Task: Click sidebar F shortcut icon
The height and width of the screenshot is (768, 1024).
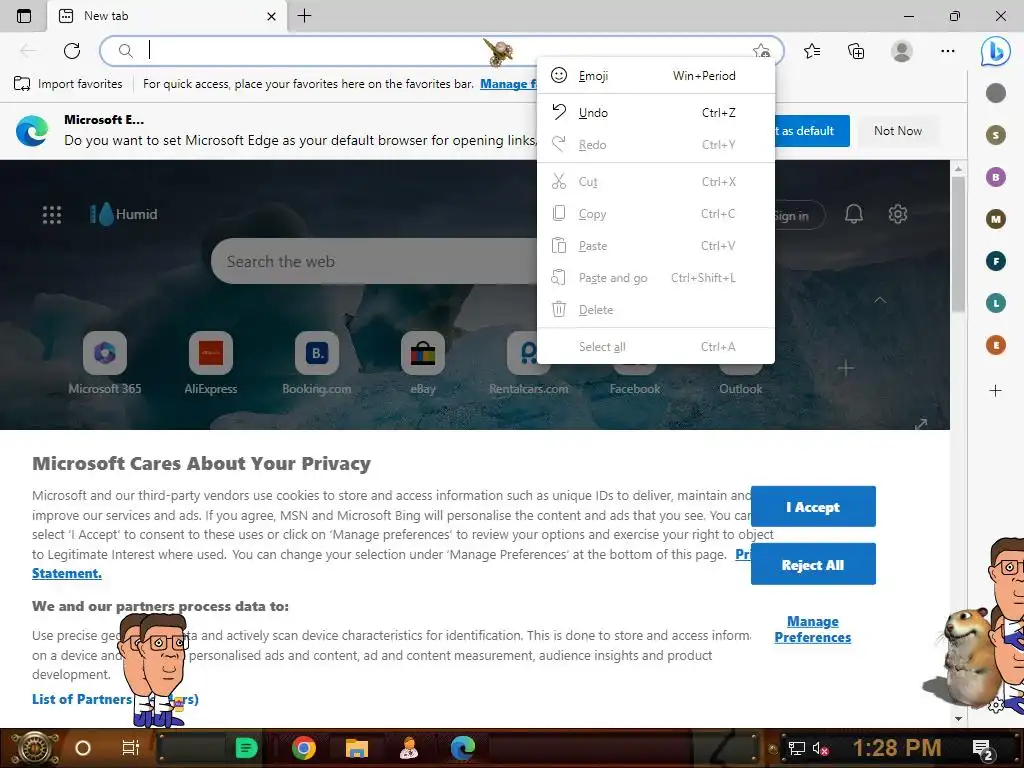Action: [995, 261]
